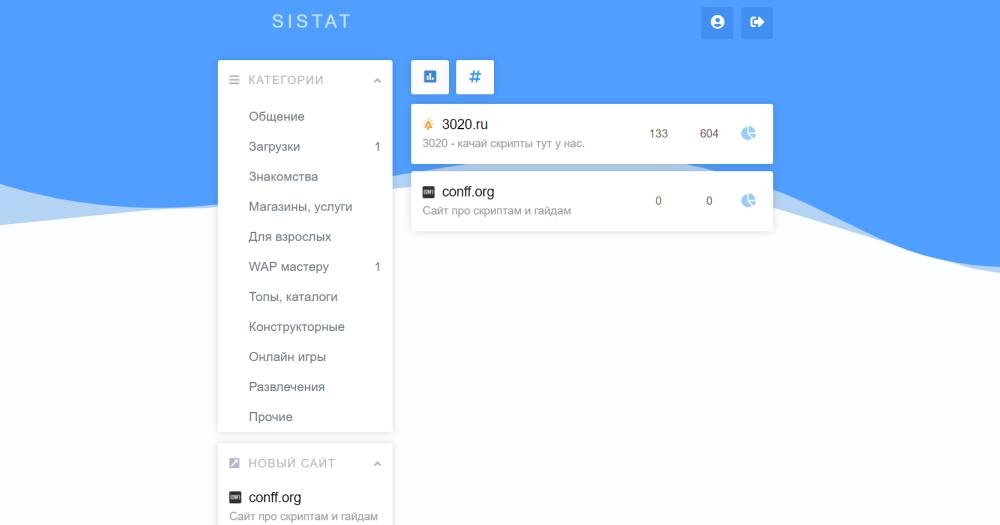The height and width of the screenshot is (525, 1000).
Task: Click the SISTAT logo title
Action: click(311, 21)
